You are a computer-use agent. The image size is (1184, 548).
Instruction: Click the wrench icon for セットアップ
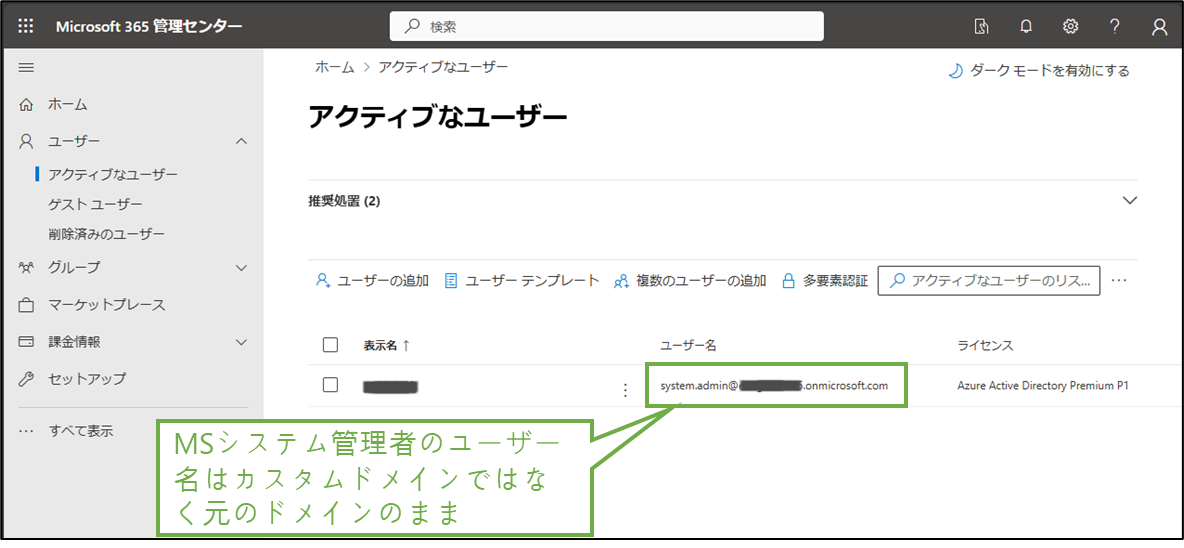[26, 379]
